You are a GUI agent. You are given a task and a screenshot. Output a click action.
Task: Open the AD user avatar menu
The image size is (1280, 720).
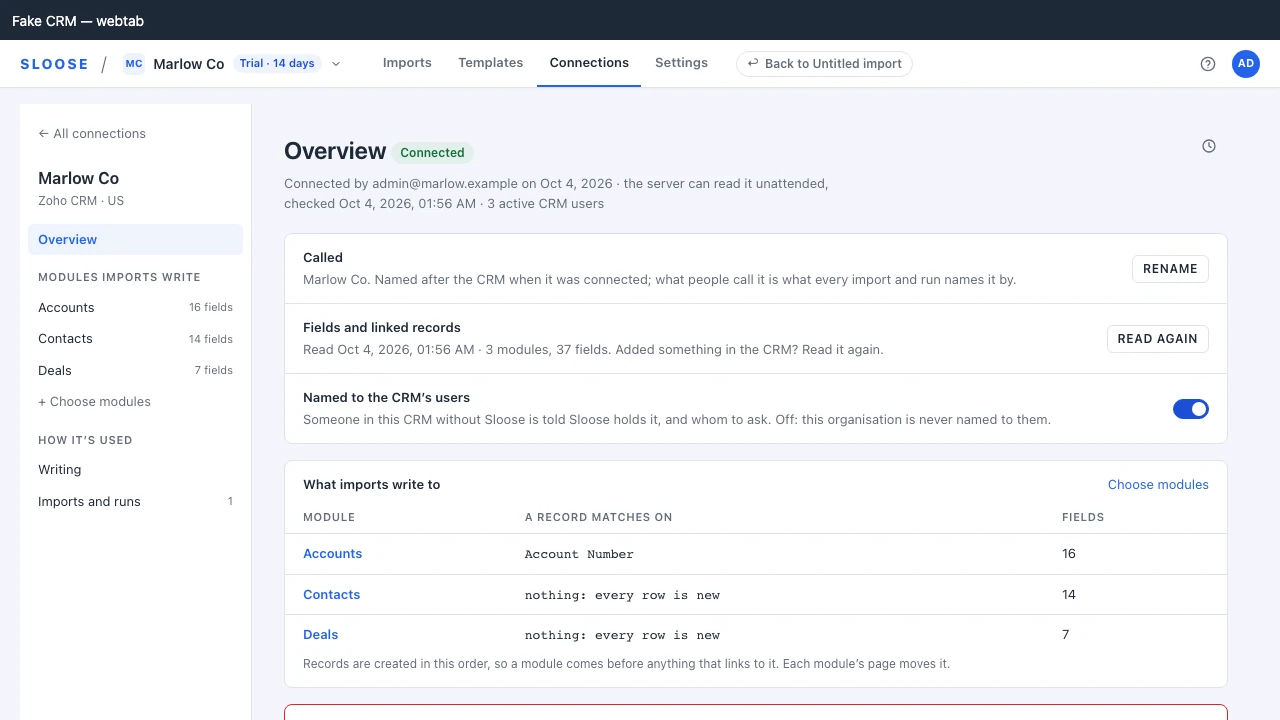tap(1246, 64)
